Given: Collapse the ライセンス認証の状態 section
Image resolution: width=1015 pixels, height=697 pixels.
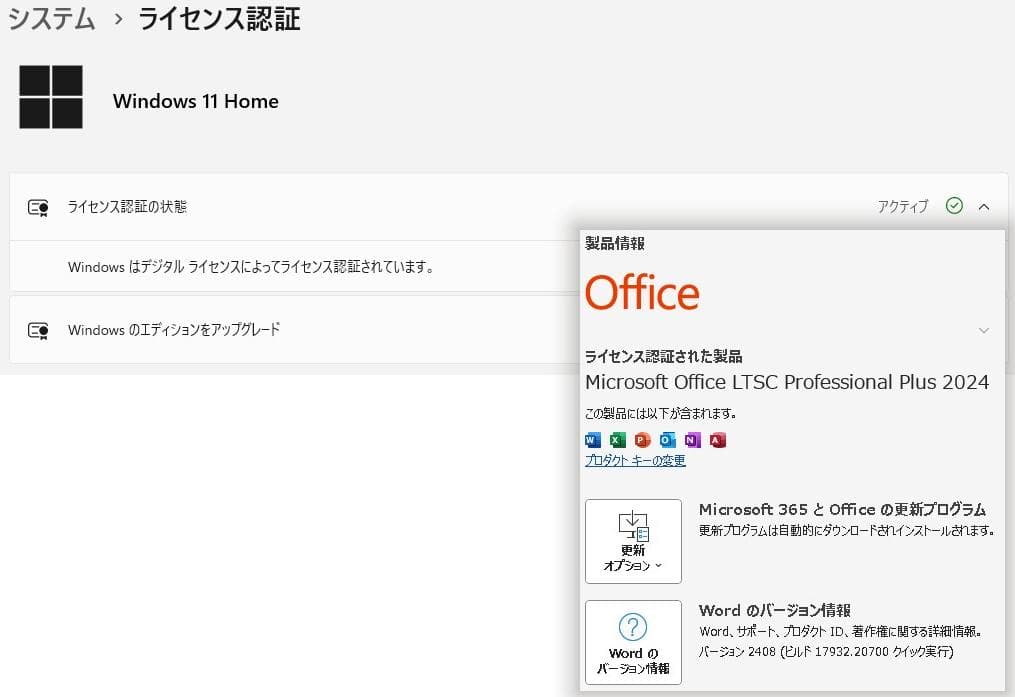Looking at the screenshot, I should click(984, 206).
